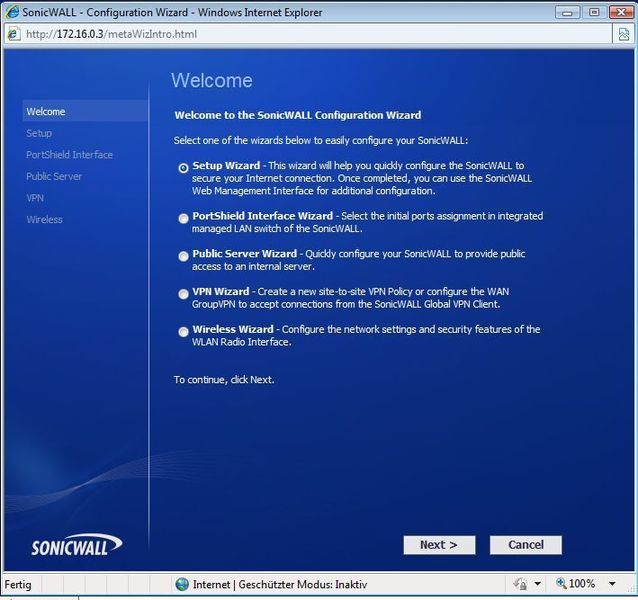
Task: Maximize the Internet Explorer window
Action: (x=594, y=12)
